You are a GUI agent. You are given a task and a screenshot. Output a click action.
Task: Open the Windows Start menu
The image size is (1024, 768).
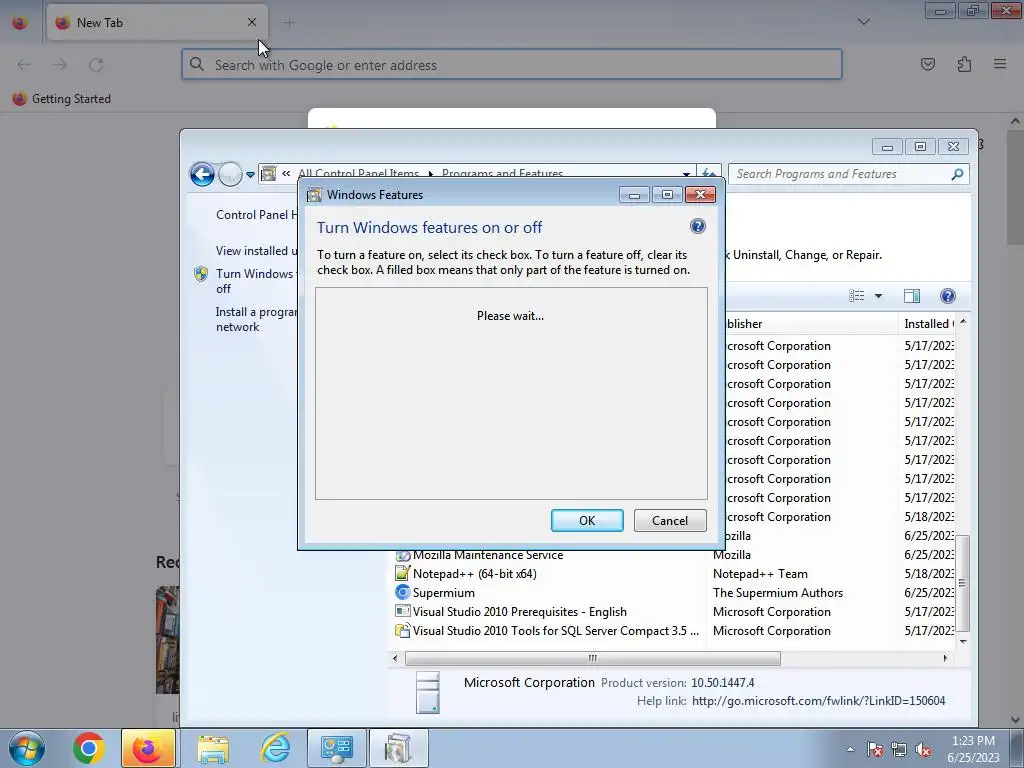tap(26, 748)
